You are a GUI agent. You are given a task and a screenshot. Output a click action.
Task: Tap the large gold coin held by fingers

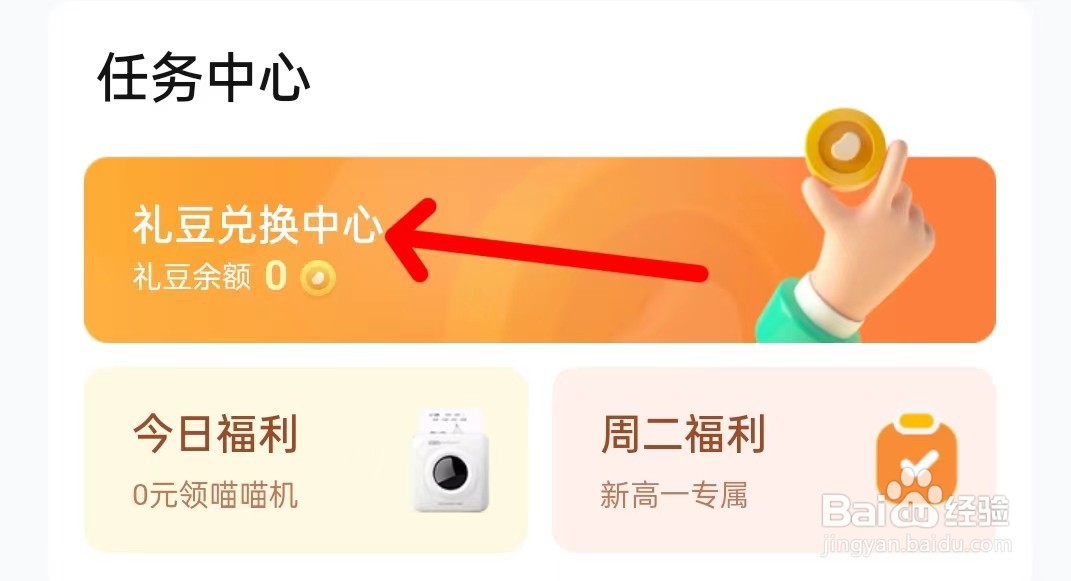pos(845,149)
